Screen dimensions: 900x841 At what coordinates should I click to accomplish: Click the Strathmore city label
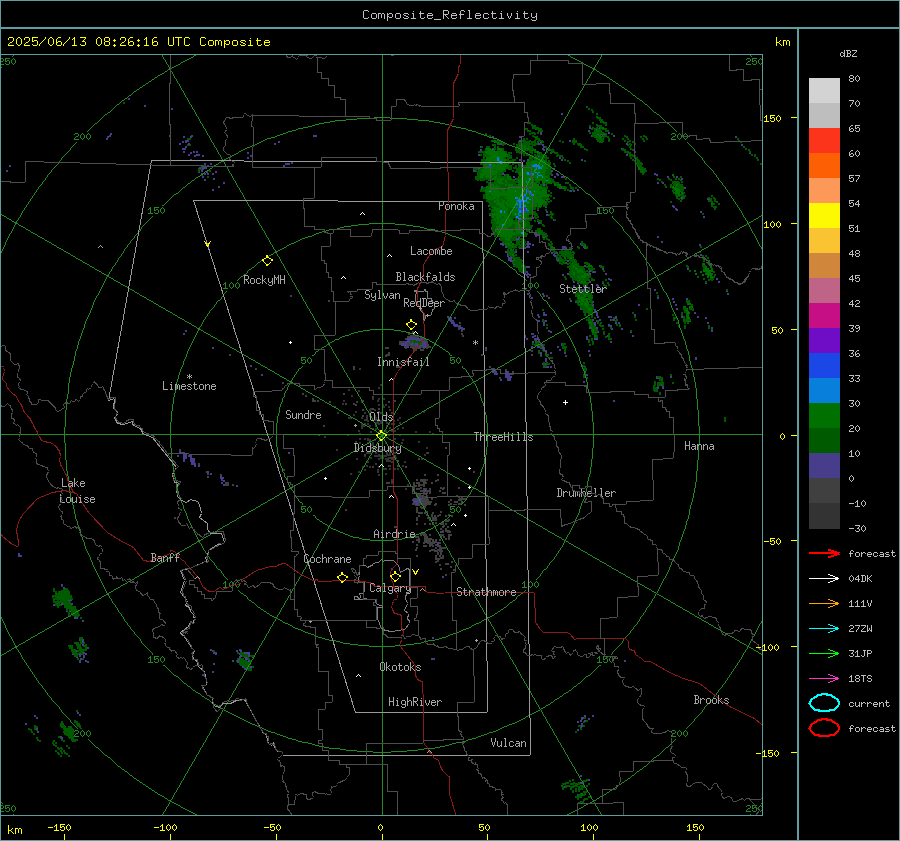click(486, 592)
